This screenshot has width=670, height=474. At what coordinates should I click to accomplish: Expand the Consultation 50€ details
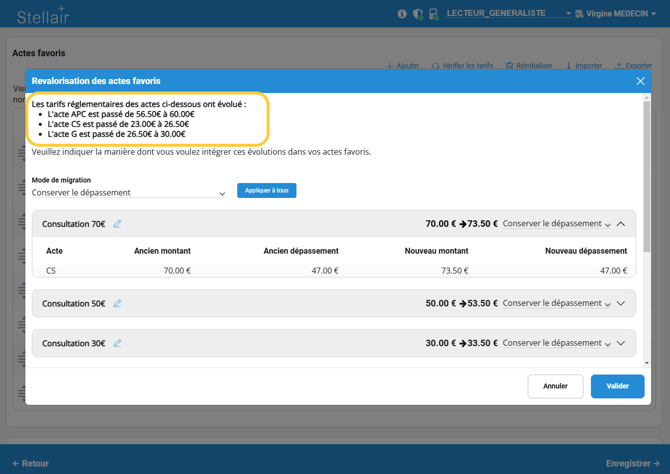[621, 303]
